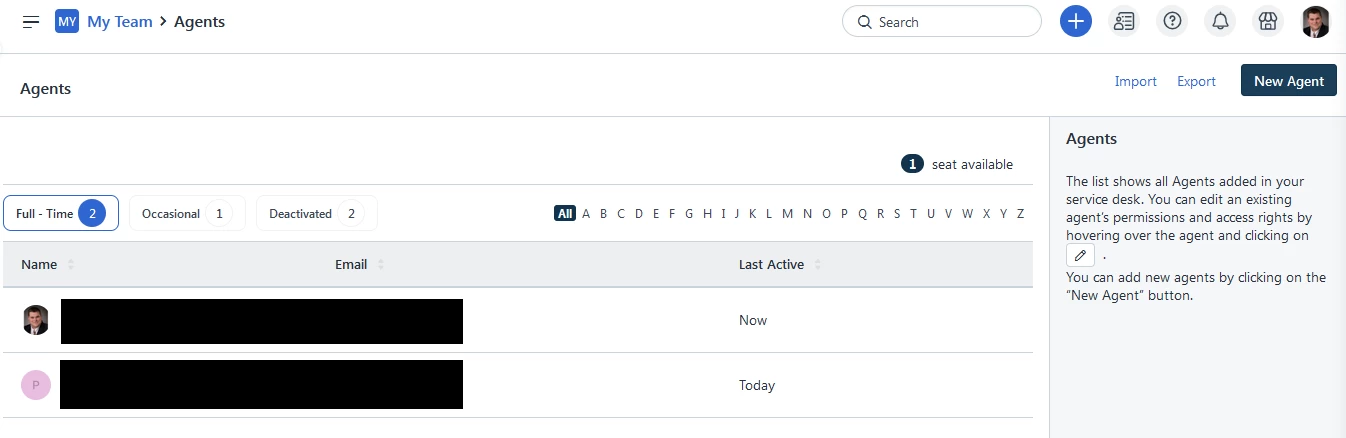Screen dimensions: 1346x438
Task: Click the blue plus quick-add icon
Action: click(x=1076, y=21)
